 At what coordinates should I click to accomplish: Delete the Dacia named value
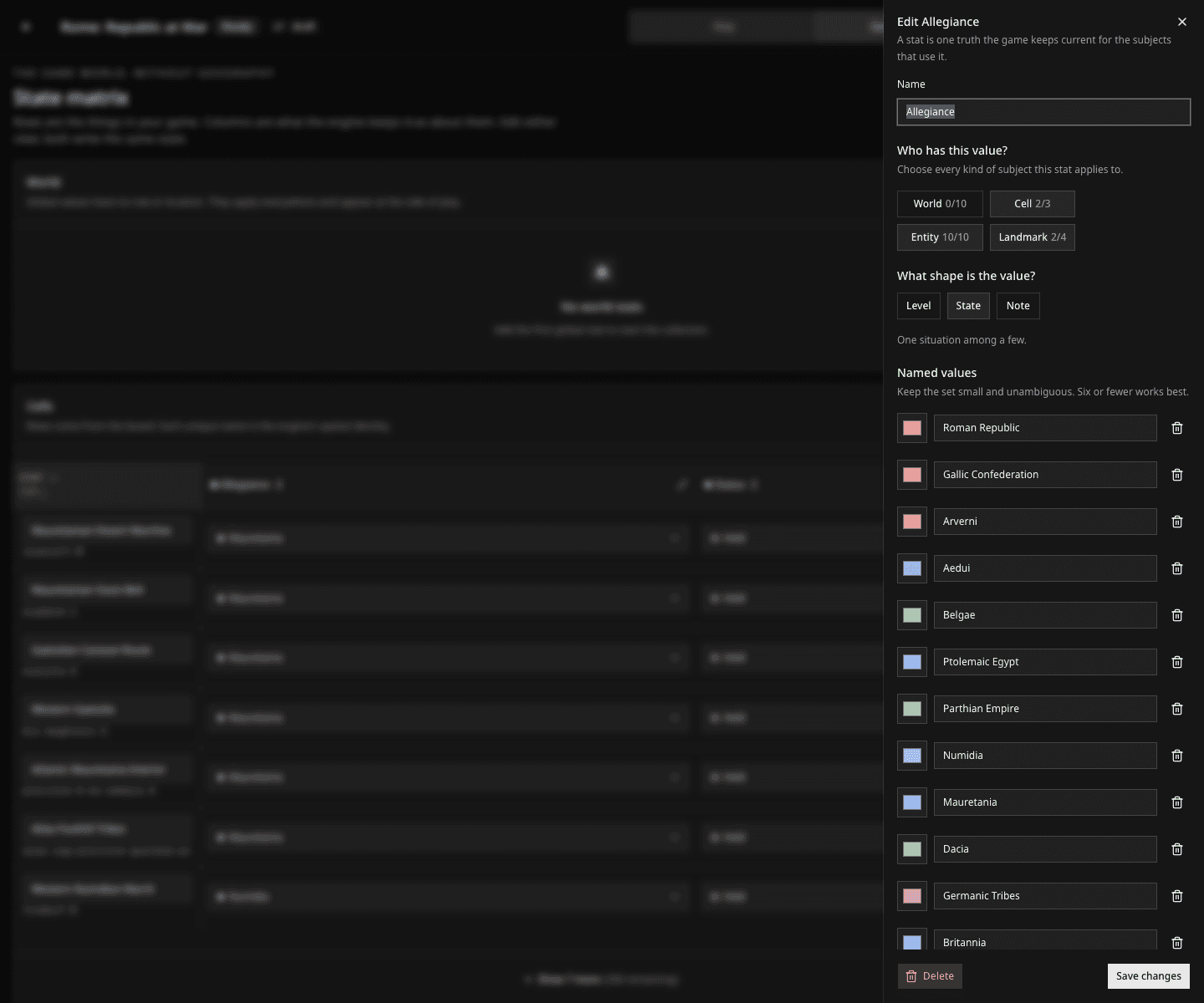click(x=1177, y=849)
